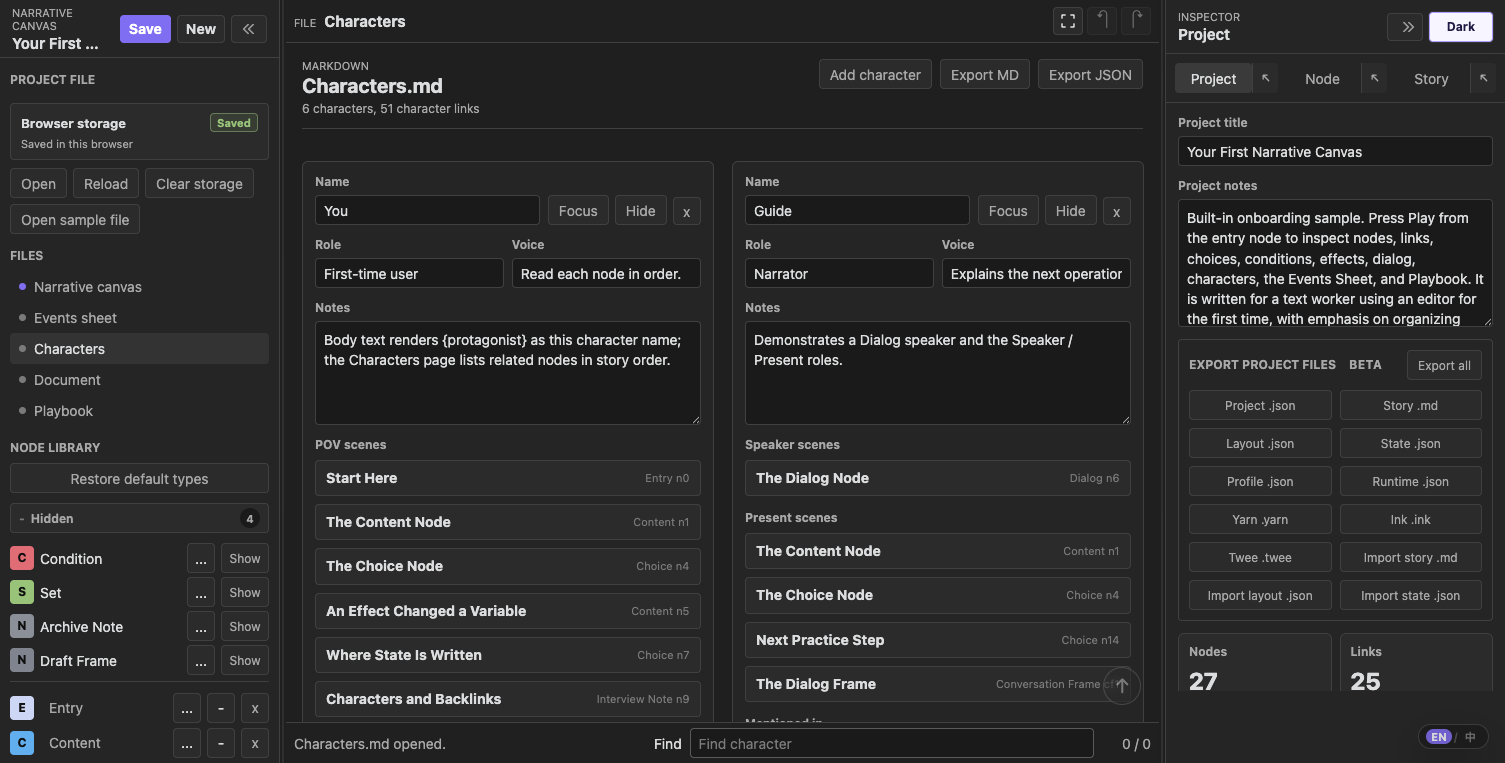This screenshot has width=1505, height=763.
Task: Open the Narrative canvas file
Action: click(x=139, y=287)
